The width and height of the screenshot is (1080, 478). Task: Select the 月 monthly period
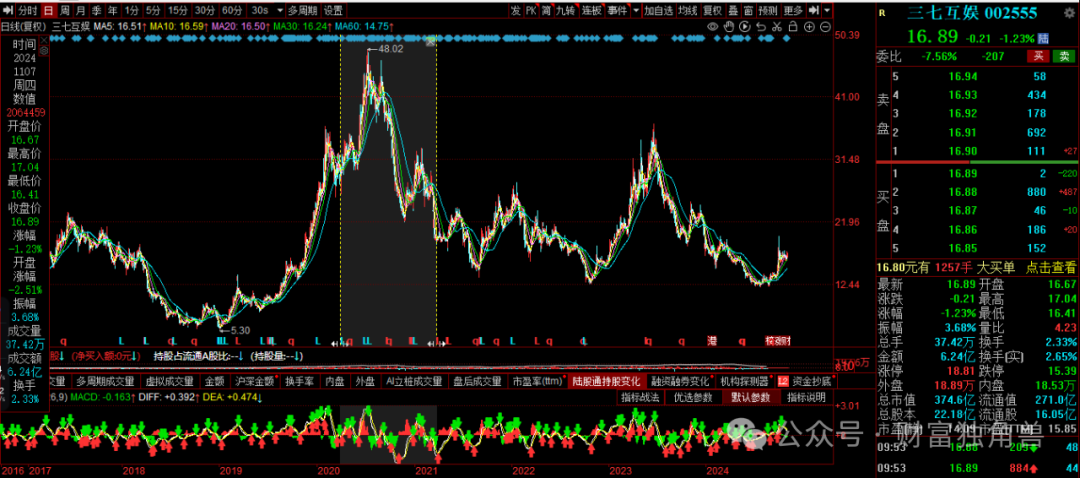point(81,10)
